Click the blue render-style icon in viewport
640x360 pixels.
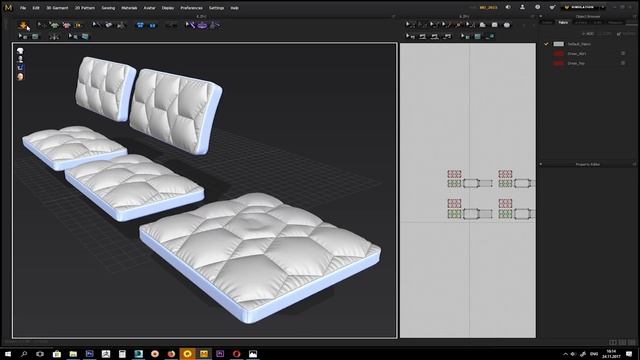click(20, 68)
